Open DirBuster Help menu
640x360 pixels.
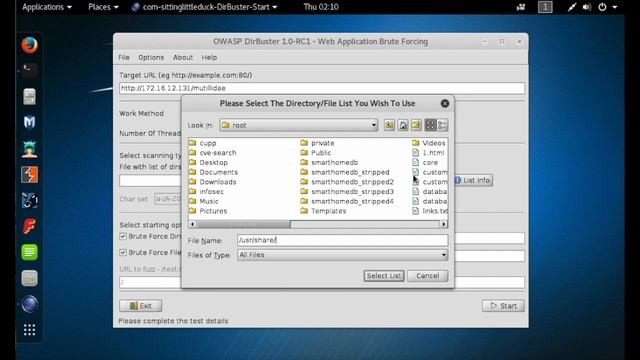tap(209, 58)
